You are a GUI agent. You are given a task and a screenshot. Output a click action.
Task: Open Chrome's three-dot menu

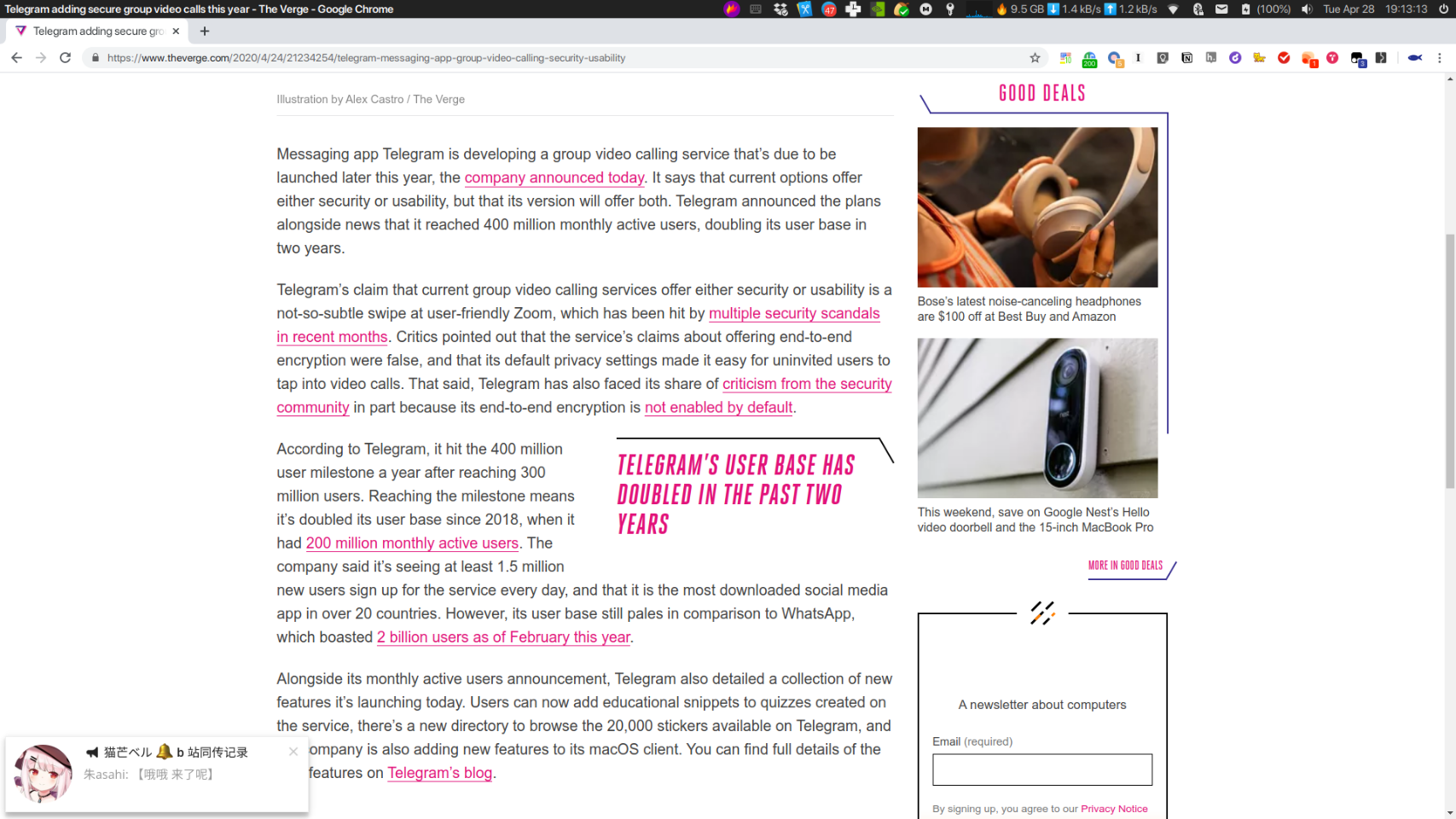click(1440, 58)
